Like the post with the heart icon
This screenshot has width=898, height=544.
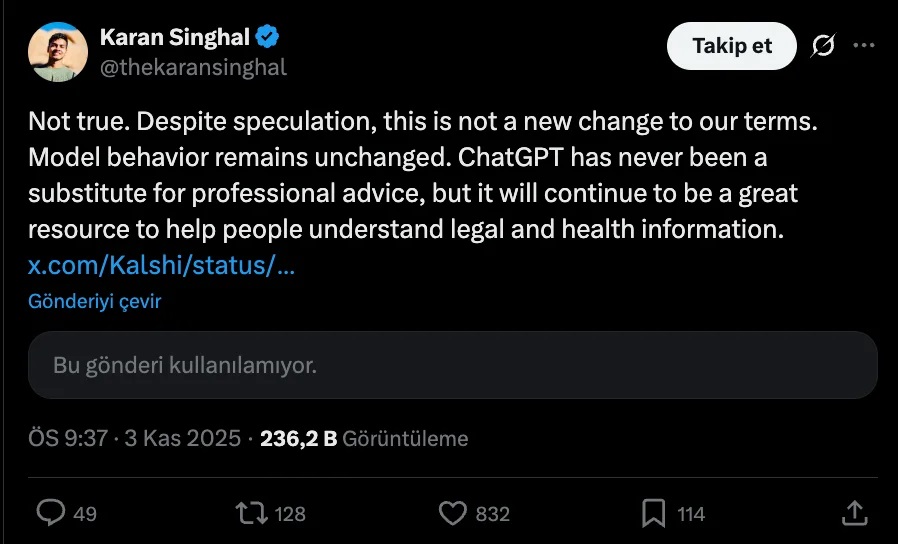(x=454, y=513)
